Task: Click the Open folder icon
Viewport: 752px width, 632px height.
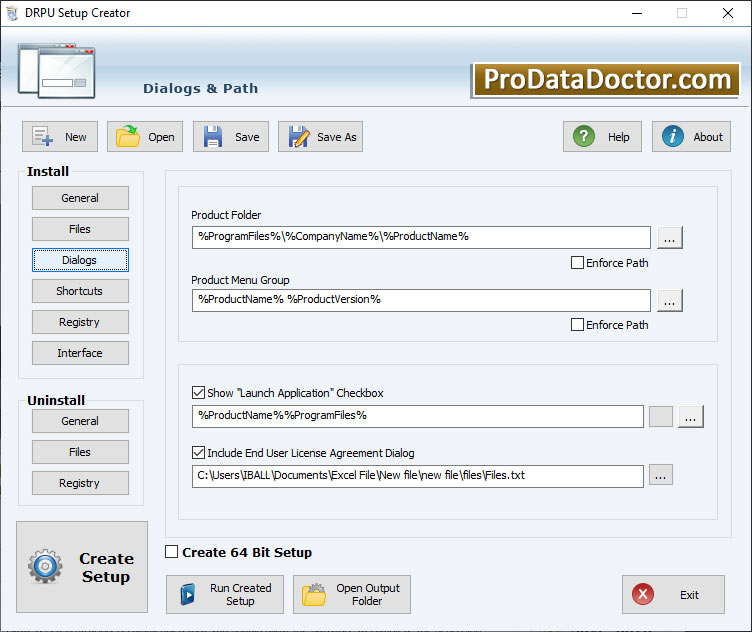Action: (x=128, y=136)
